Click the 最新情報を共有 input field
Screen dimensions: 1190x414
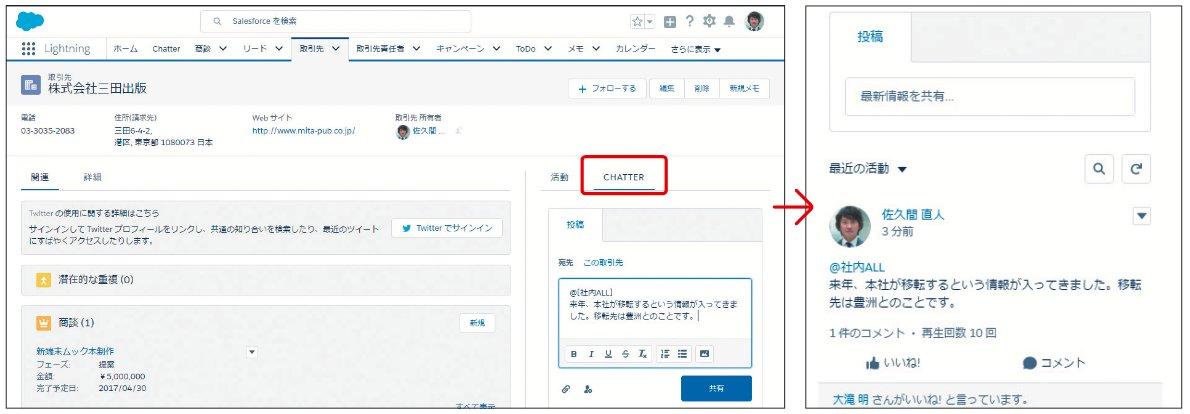(x=990, y=96)
